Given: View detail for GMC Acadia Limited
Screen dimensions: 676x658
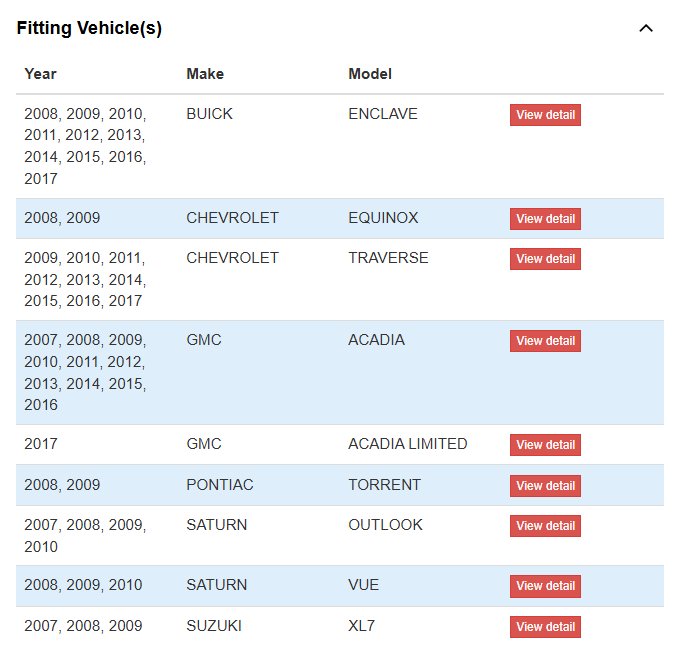Looking at the screenshot, I should [x=545, y=445].
